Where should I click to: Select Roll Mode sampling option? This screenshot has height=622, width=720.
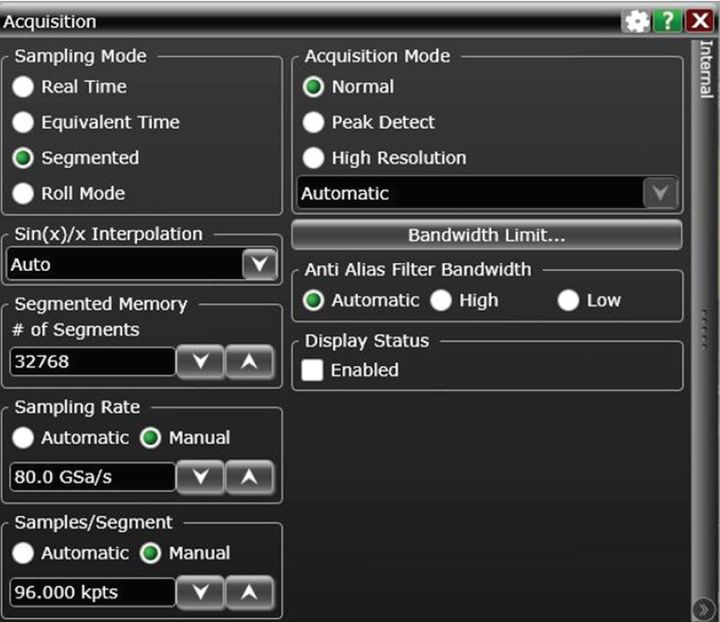tap(23, 193)
